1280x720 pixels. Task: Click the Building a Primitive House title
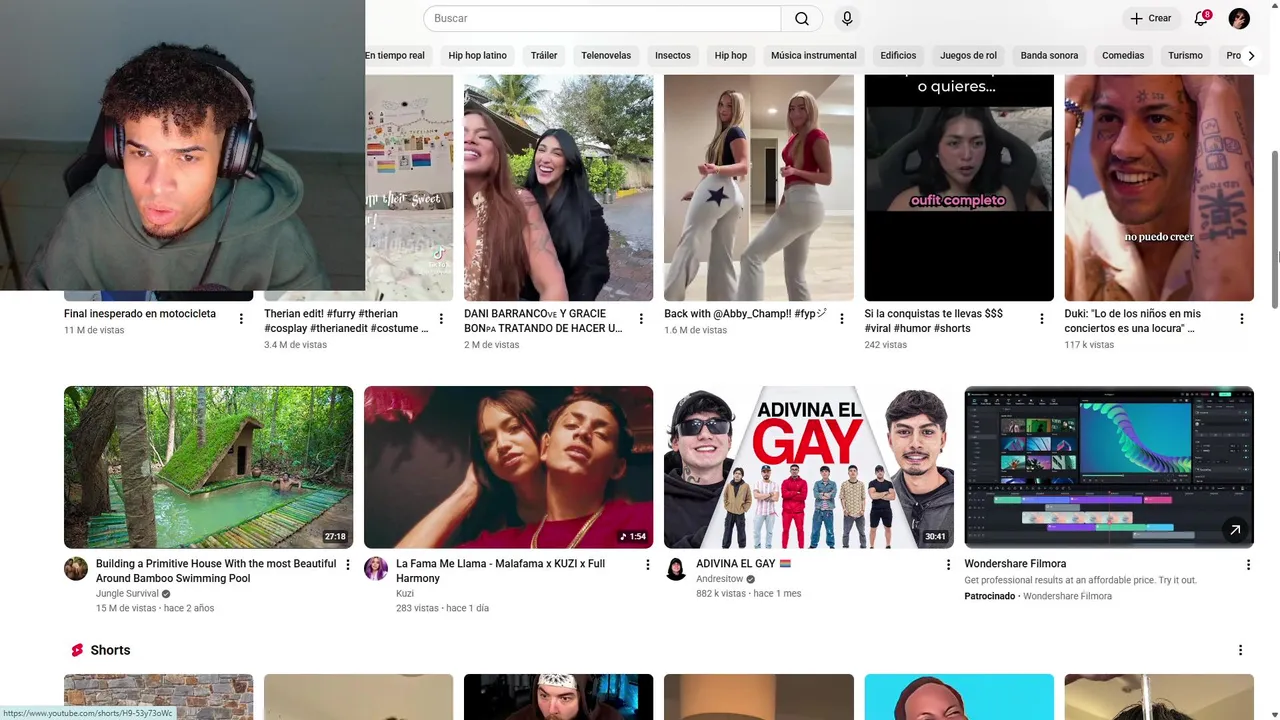pos(216,571)
